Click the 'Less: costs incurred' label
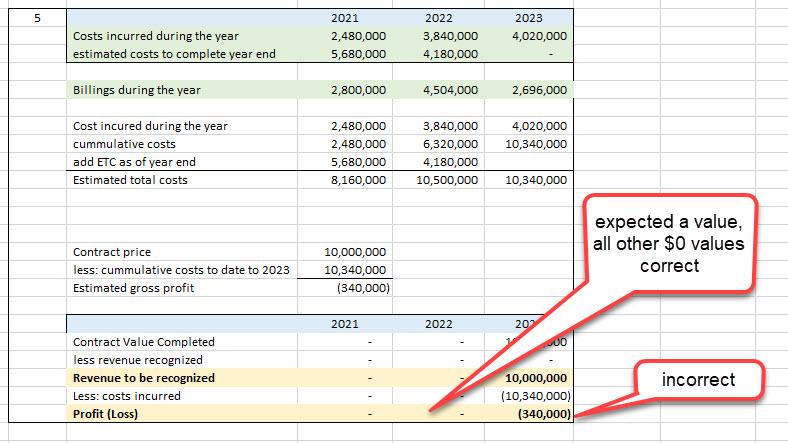Screen dimensions: 788x443 [x=127, y=396]
